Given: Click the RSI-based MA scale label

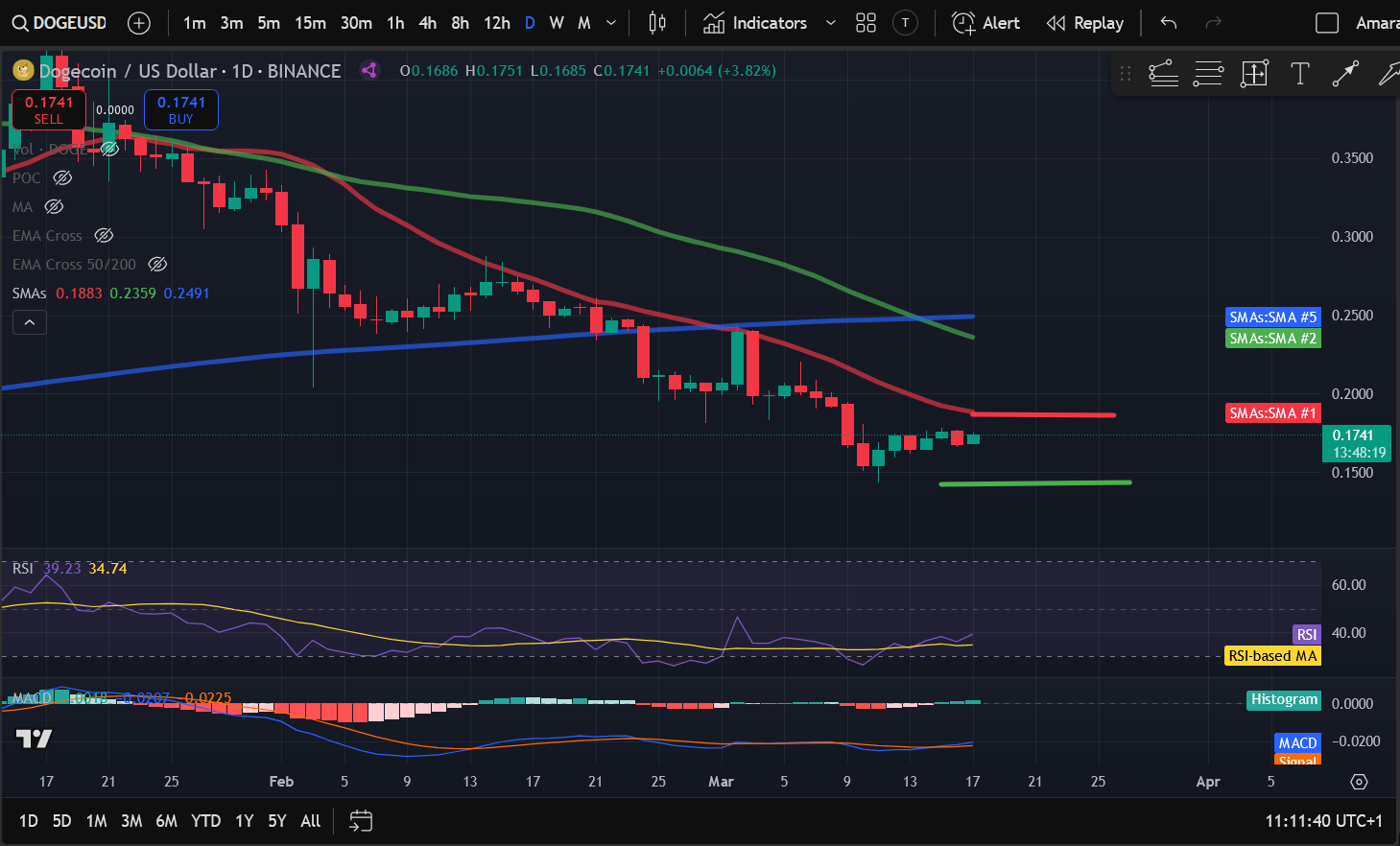Looking at the screenshot, I should 1272,656.
